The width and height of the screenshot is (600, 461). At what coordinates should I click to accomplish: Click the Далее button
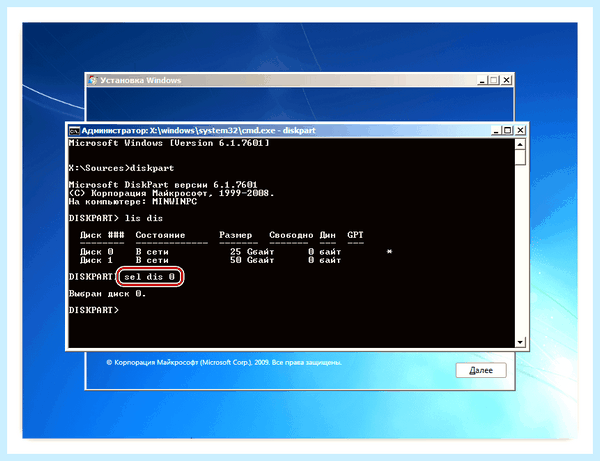(481, 370)
